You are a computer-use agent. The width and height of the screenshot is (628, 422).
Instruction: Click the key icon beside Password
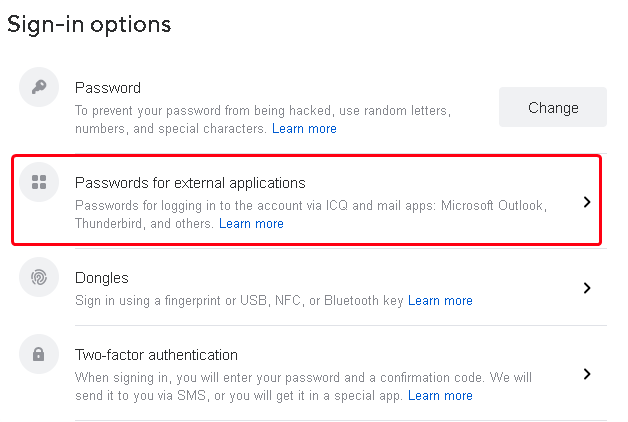39,88
